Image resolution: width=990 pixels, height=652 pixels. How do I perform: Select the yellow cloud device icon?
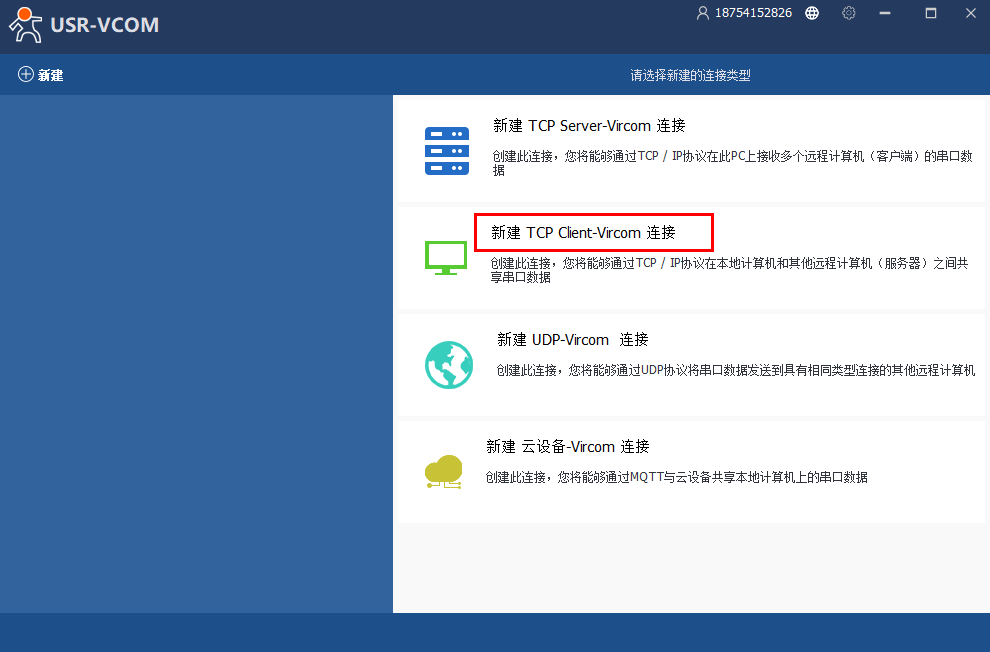pyautogui.click(x=444, y=471)
